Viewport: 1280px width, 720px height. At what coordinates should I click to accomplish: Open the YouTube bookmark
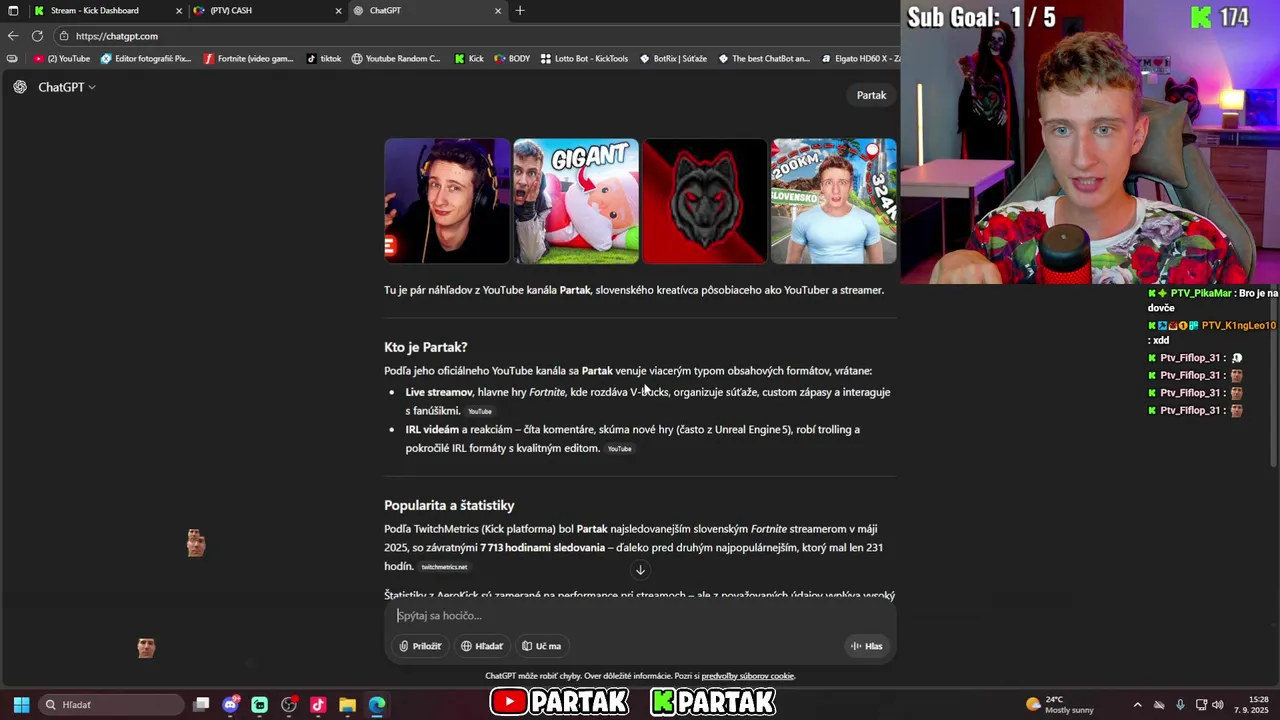coord(62,59)
